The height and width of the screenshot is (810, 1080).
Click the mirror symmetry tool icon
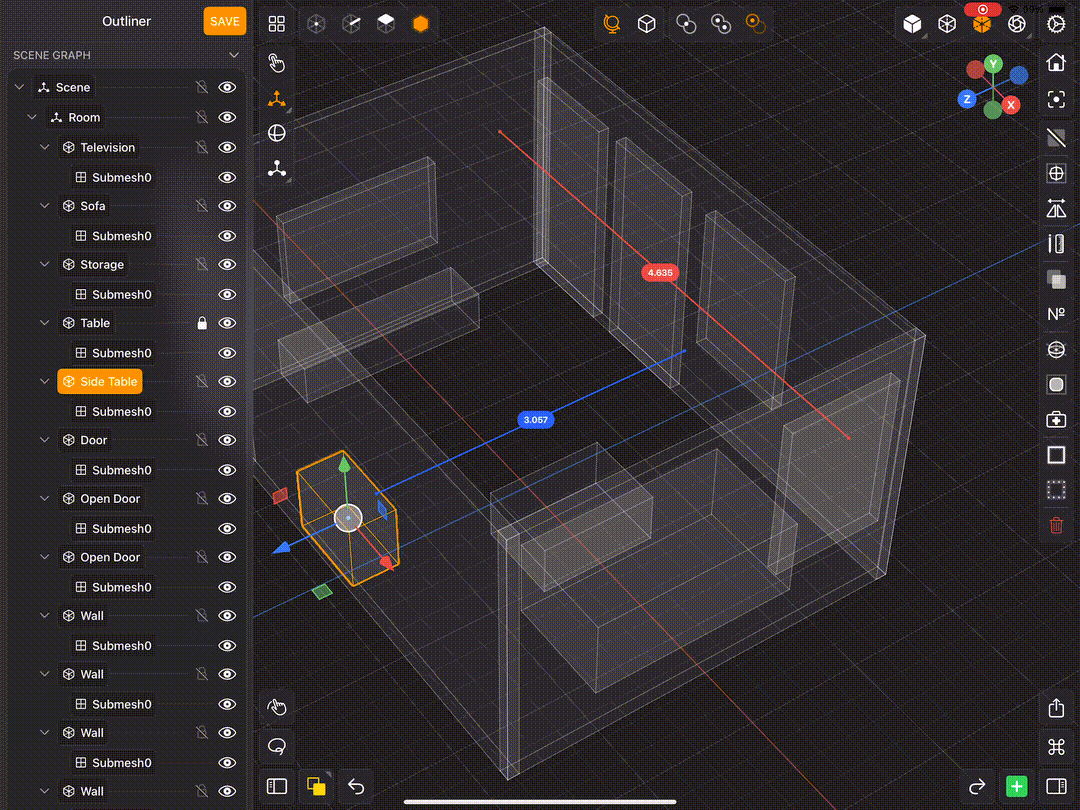(1055, 208)
